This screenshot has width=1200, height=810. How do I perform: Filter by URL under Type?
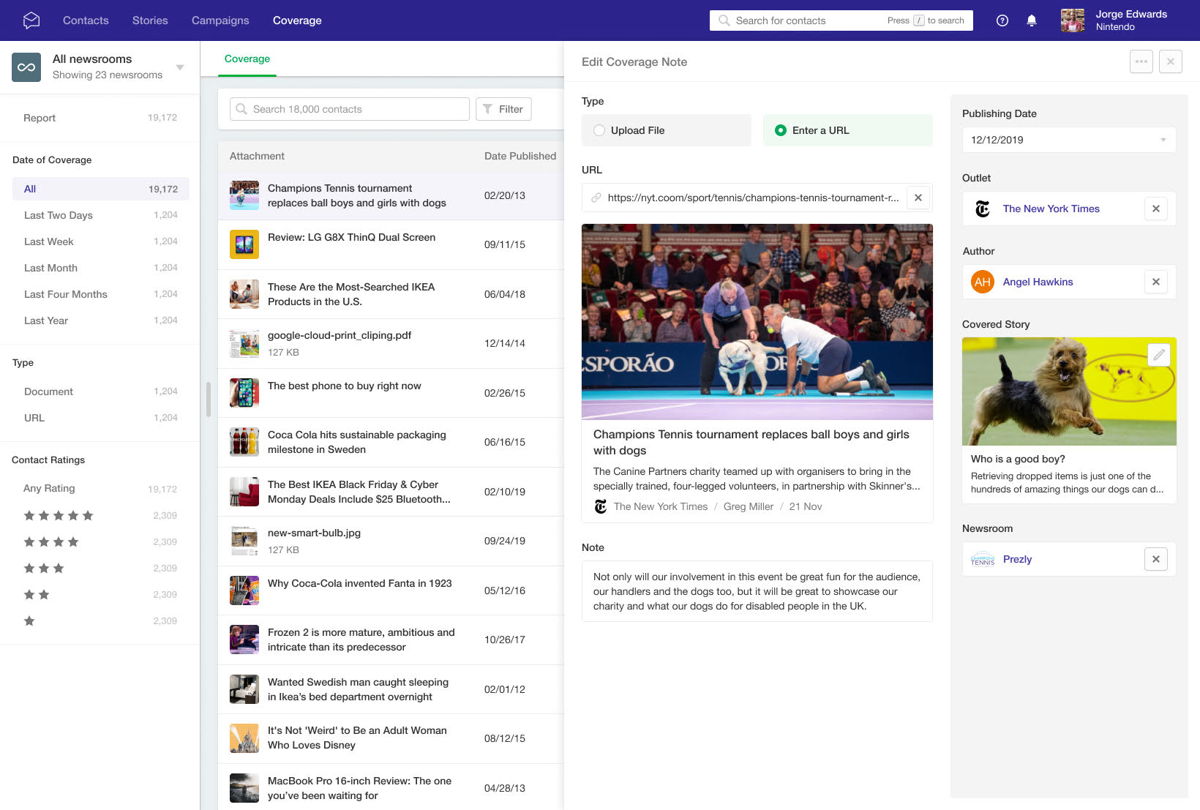pyautogui.click(x=100, y=418)
